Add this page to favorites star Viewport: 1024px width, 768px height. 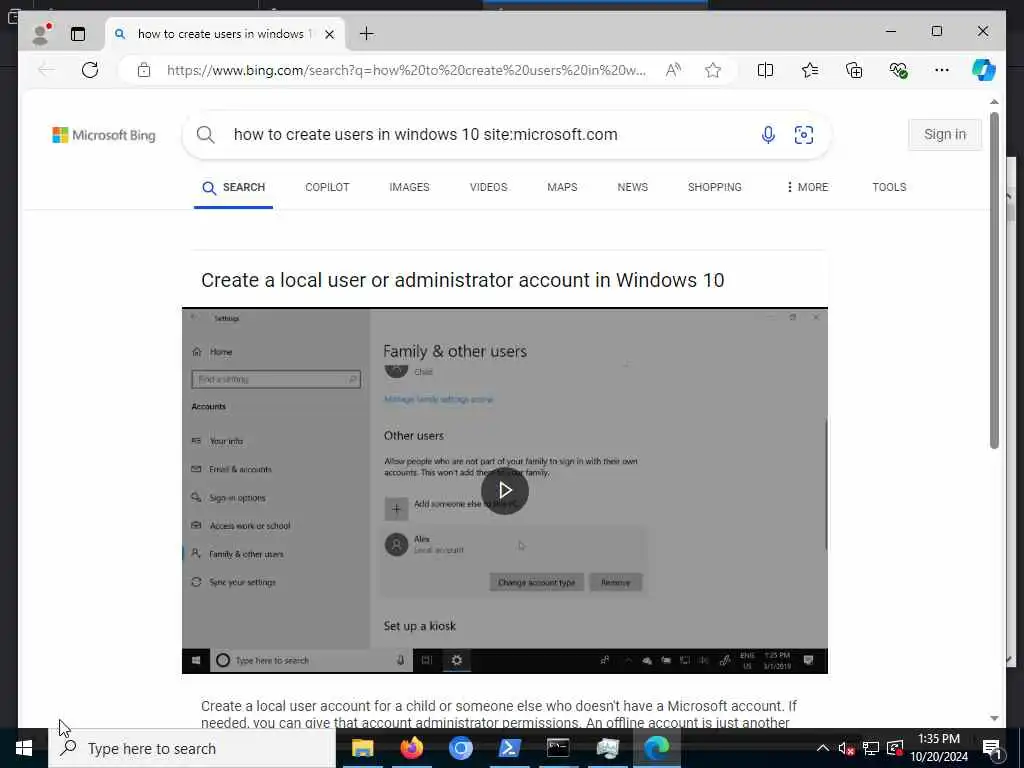713,70
